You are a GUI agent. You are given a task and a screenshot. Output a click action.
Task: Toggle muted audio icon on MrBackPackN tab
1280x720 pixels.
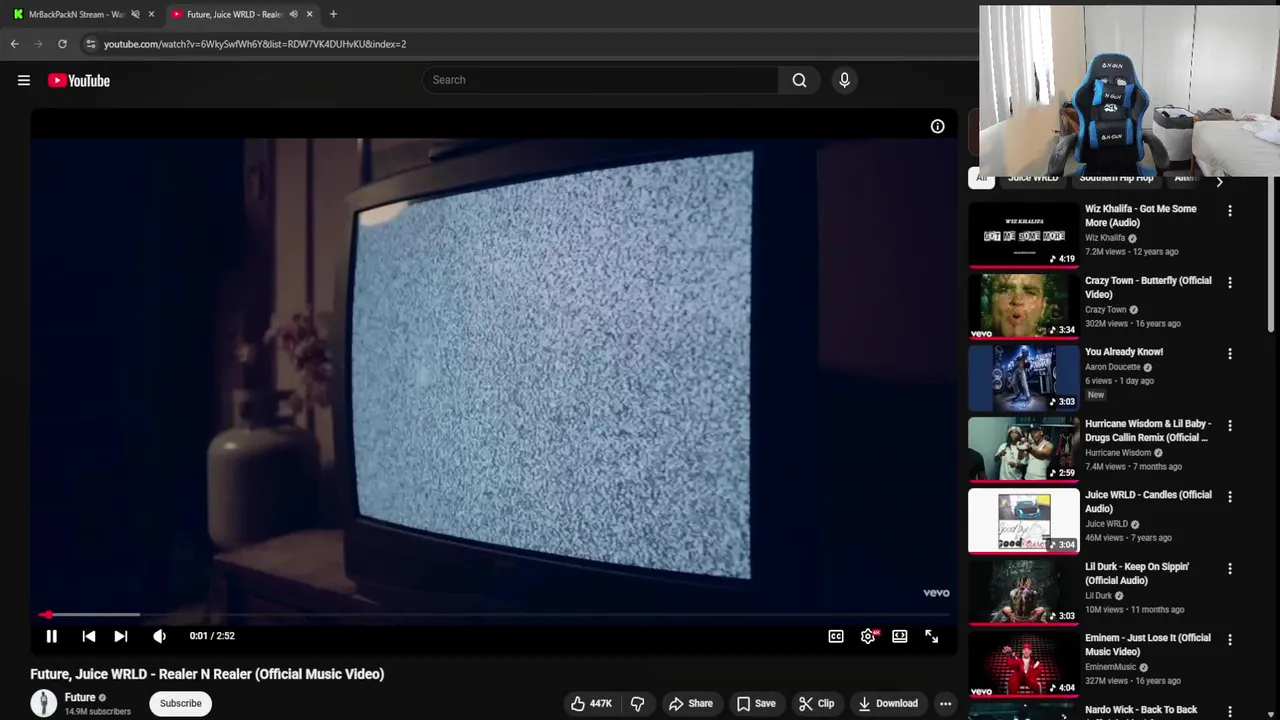pyautogui.click(x=135, y=14)
